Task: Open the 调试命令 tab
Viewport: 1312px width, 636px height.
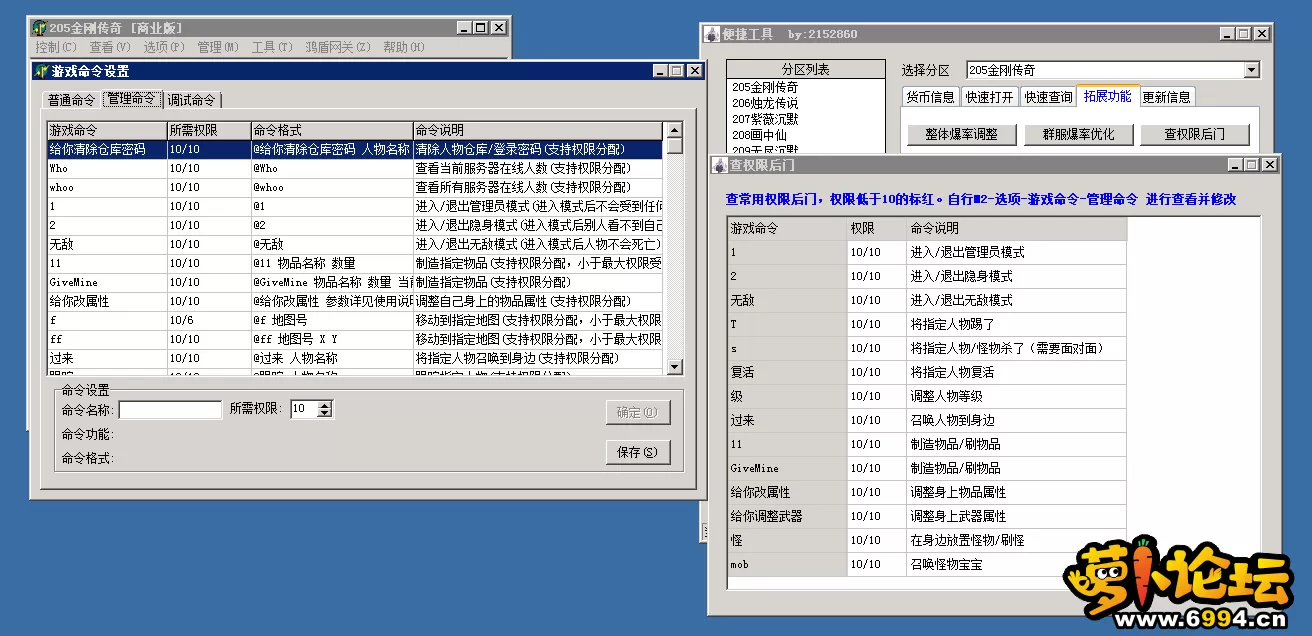Action: (x=191, y=100)
